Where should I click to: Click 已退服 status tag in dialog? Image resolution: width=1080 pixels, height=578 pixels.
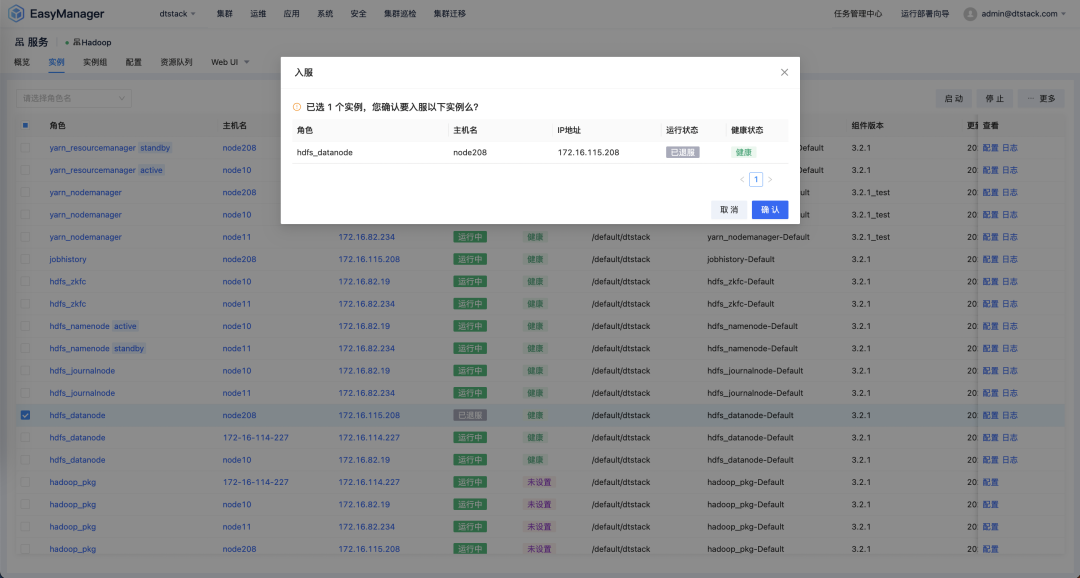click(682, 152)
